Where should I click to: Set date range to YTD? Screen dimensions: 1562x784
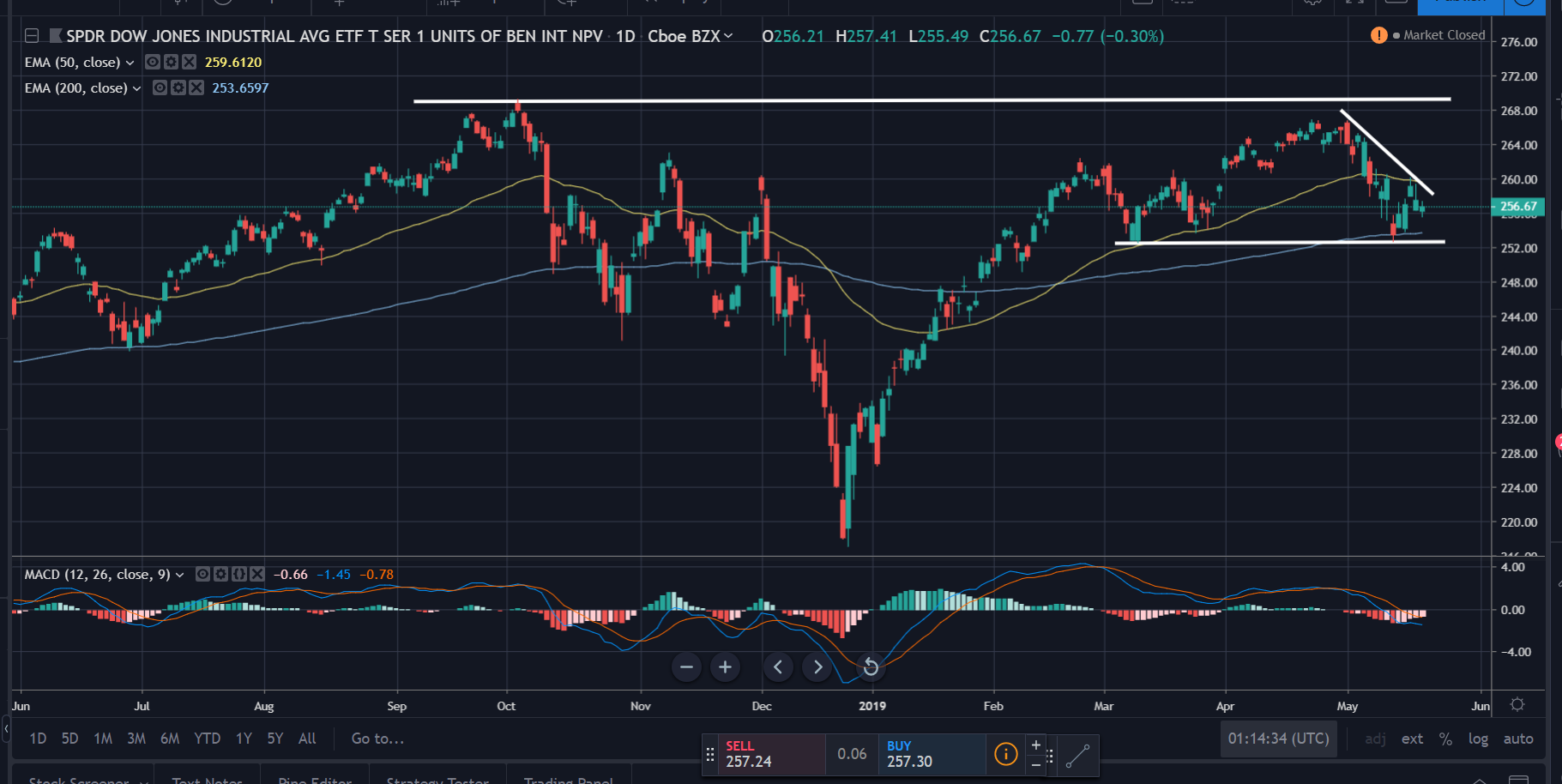[x=207, y=739]
